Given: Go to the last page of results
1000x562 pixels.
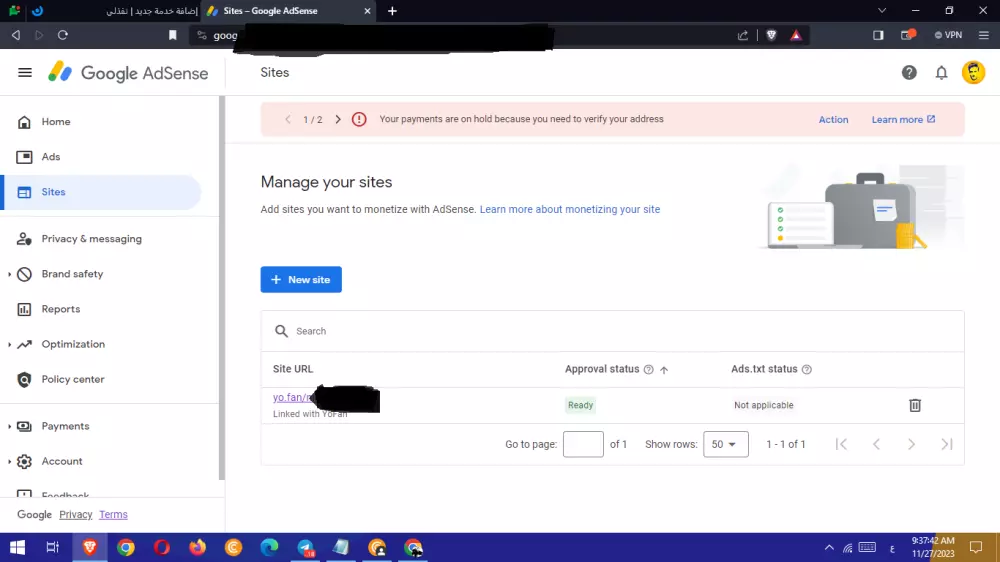Looking at the screenshot, I should pyautogui.click(x=946, y=444).
